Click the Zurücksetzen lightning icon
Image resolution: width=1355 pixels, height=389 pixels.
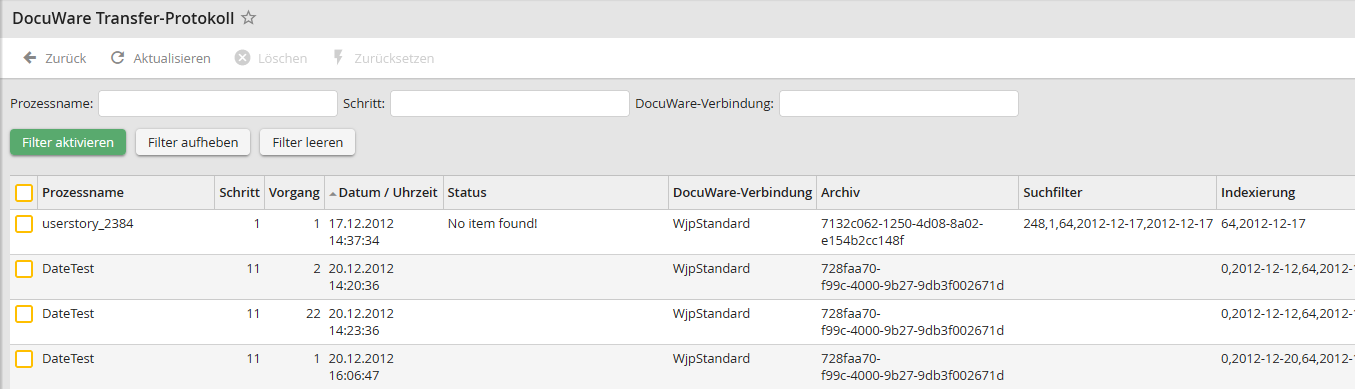coord(338,58)
